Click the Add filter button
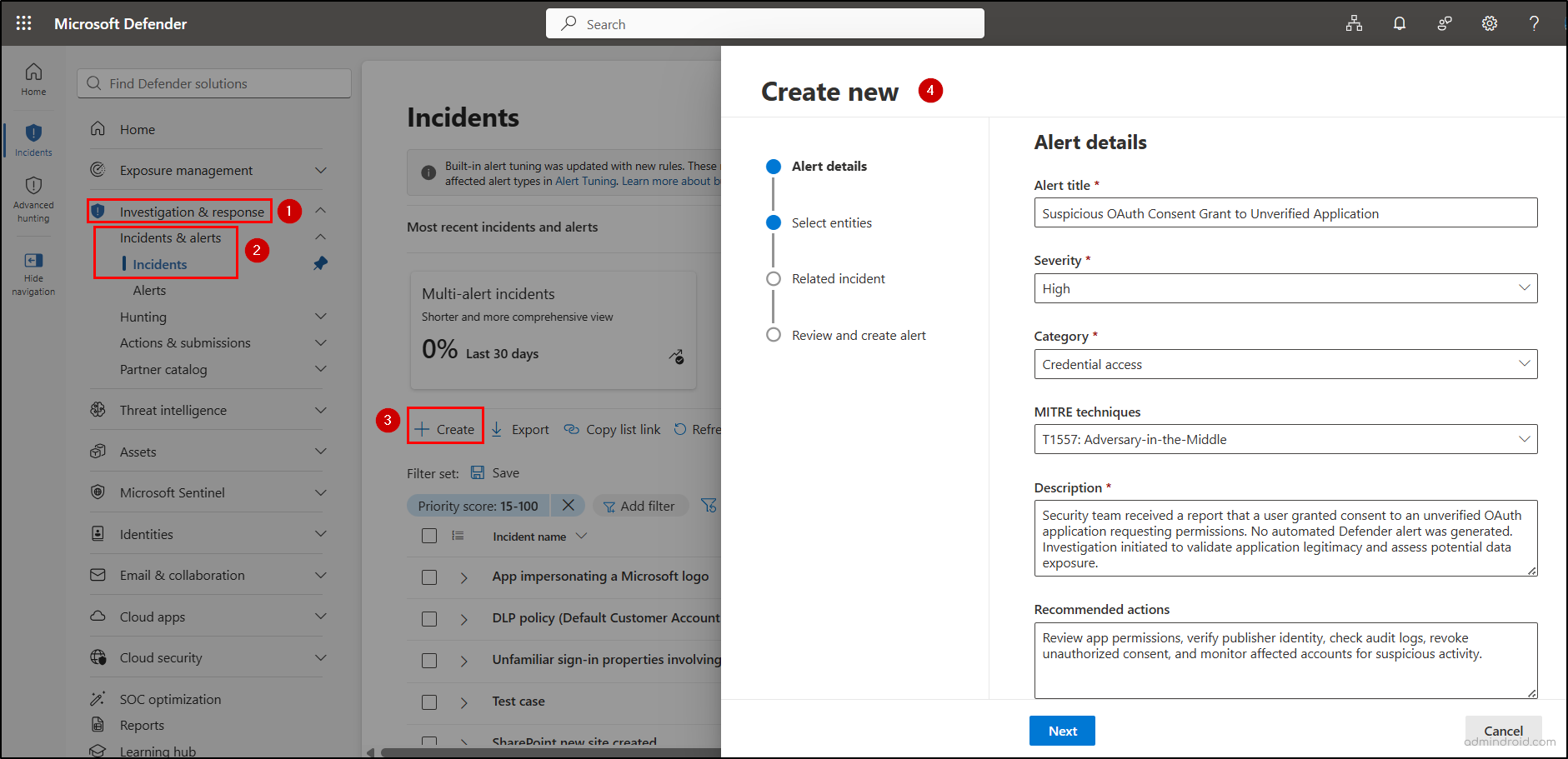The height and width of the screenshot is (759, 1568). coord(639,506)
